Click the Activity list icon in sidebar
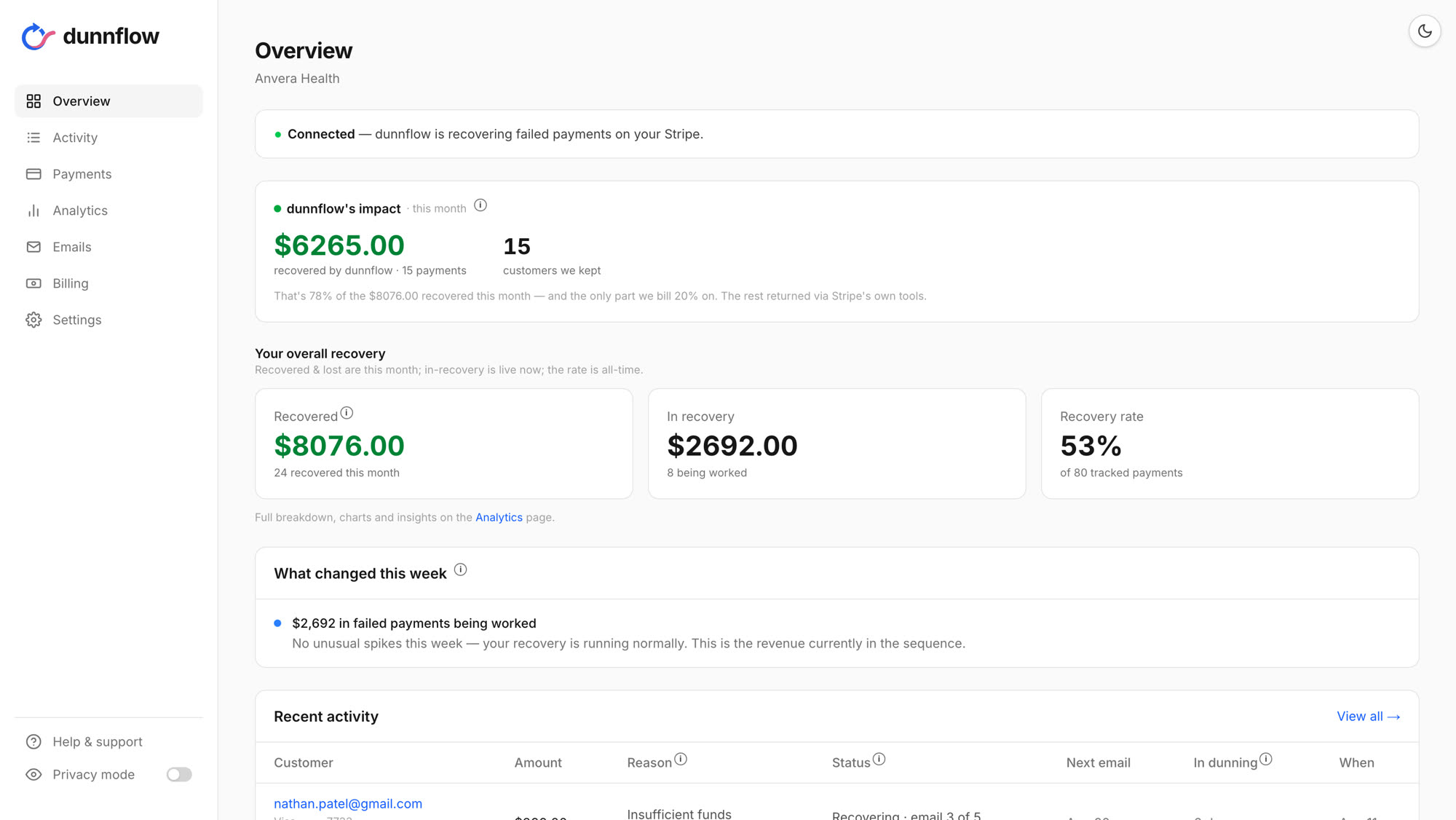This screenshot has width=1456, height=820. [x=33, y=138]
